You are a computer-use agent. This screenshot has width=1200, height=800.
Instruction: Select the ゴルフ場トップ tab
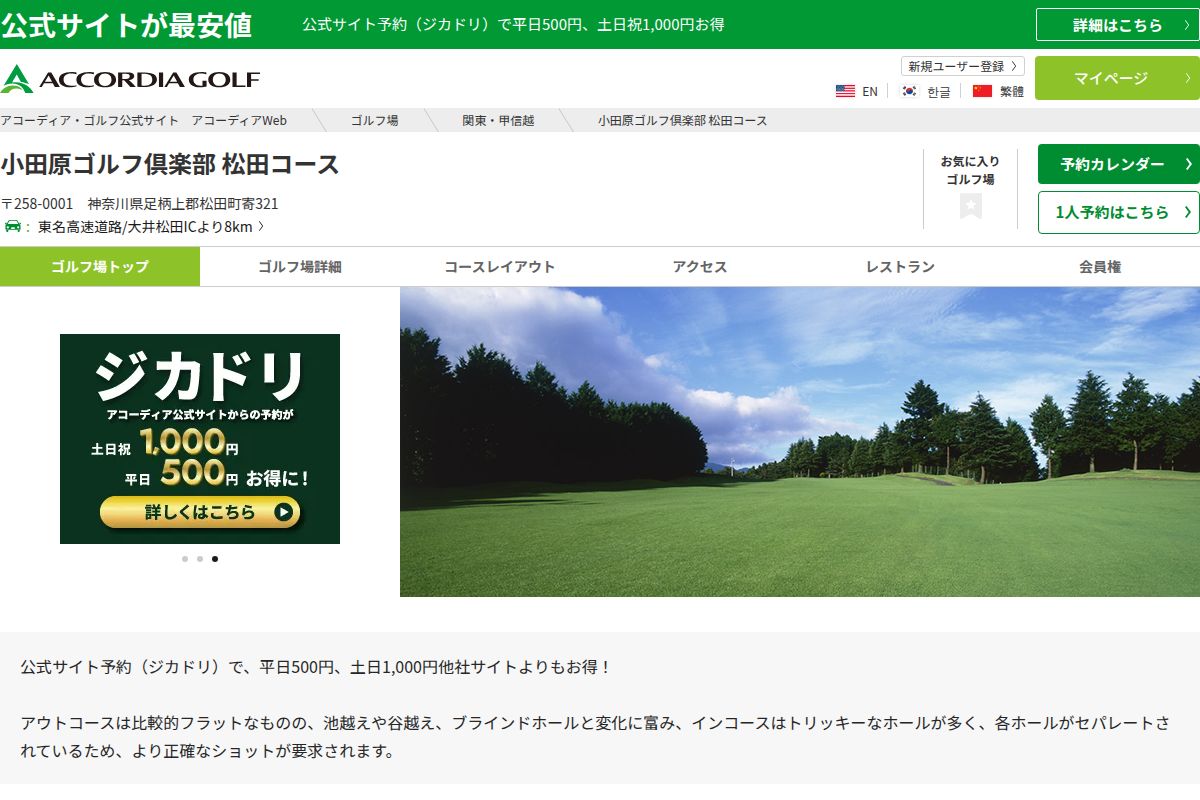coord(100,266)
